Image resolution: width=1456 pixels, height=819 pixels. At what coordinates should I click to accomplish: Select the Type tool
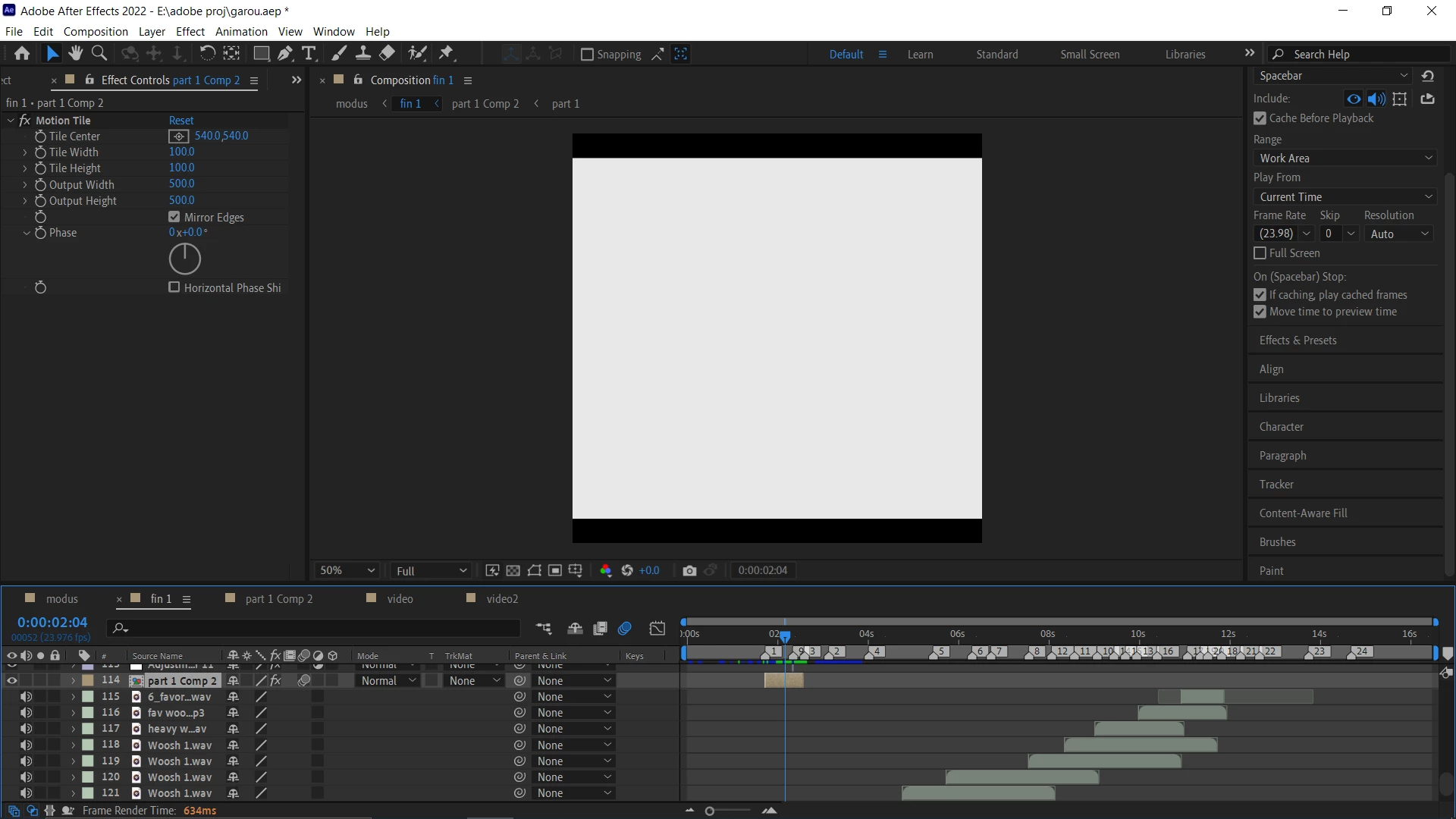pos(309,53)
